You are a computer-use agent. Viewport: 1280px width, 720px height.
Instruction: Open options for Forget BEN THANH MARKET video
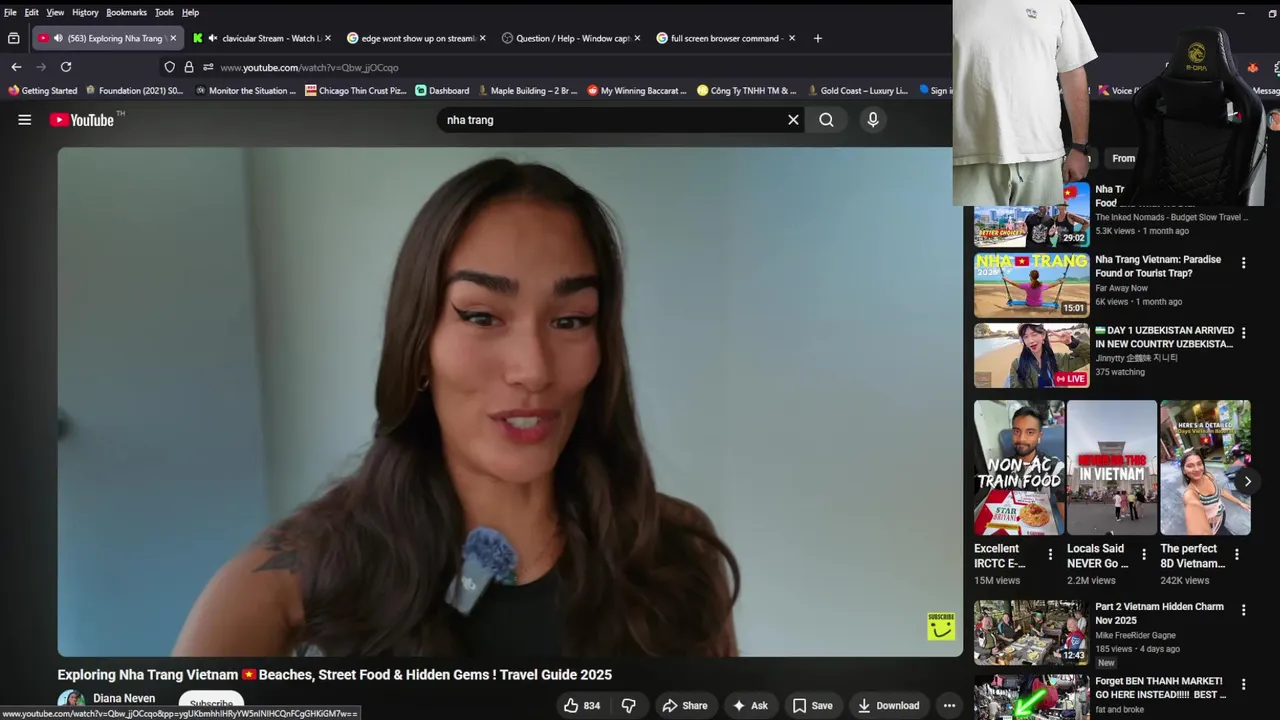1243,685
